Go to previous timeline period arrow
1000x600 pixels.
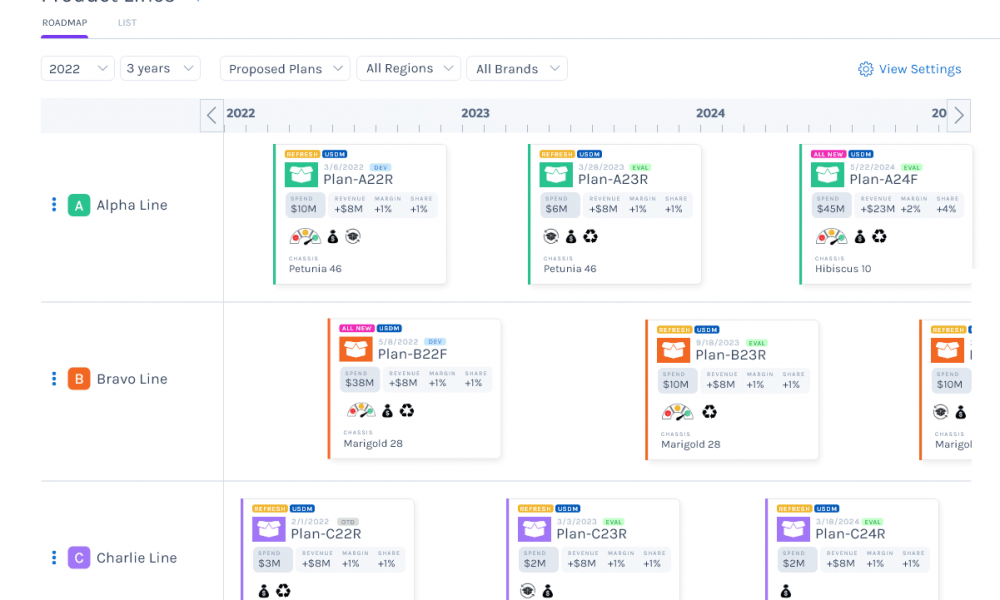(x=212, y=115)
